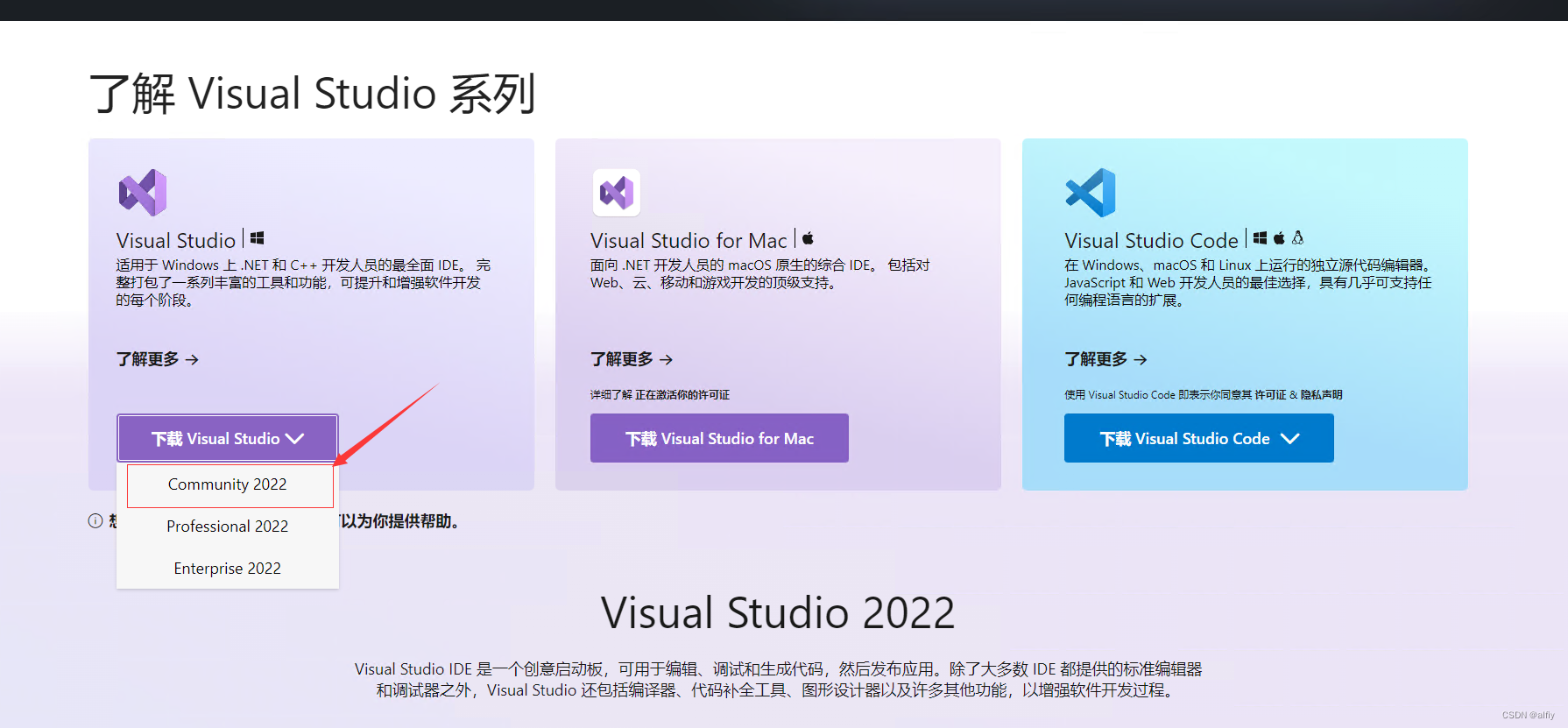Click Windows icon beside Visual Studio Code title
This screenshot has height=728, width=1568.
(1260, 237)
